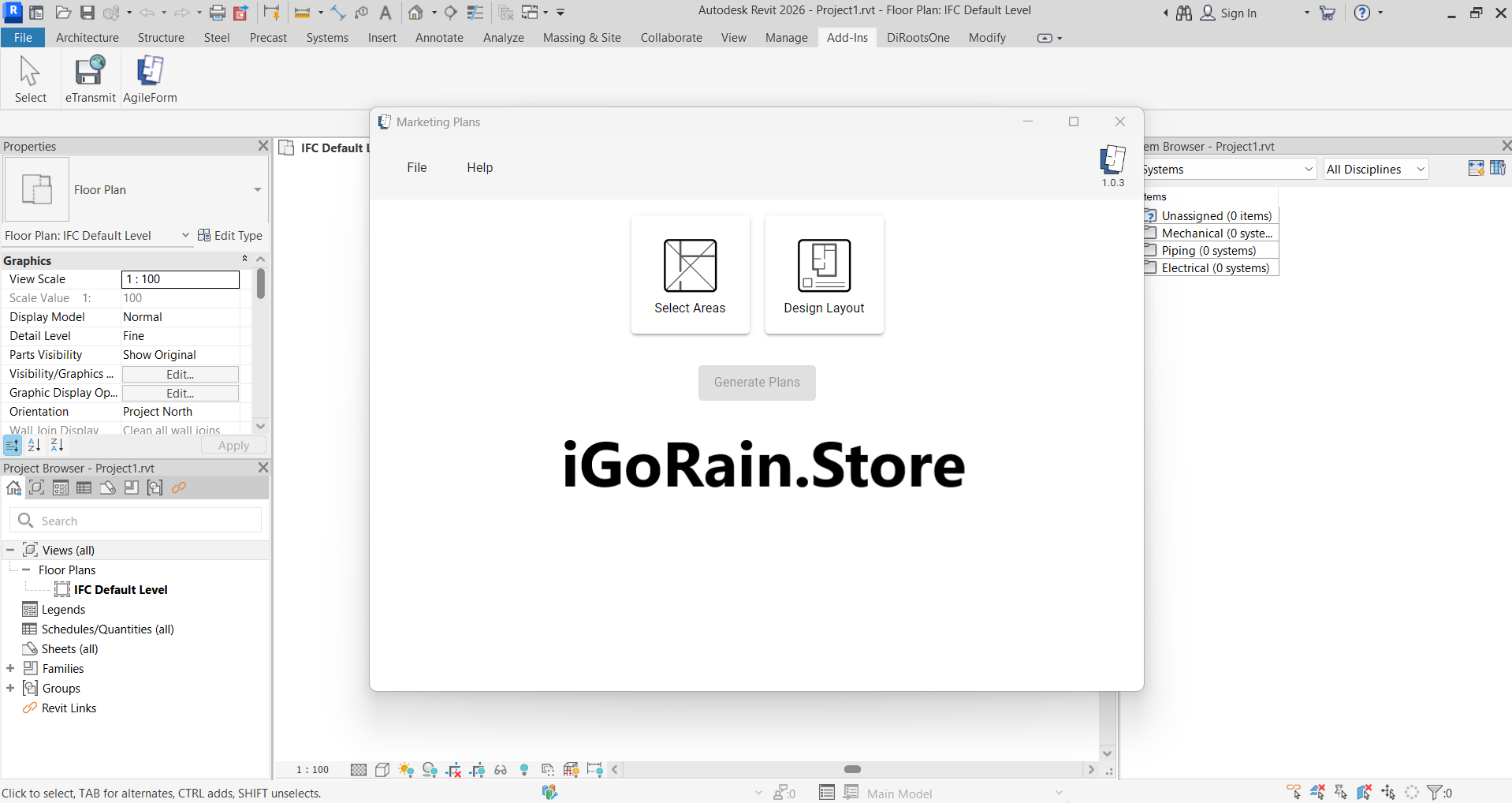Switch to the Architecture ribbon tab
This screenshot has width=1512, height=803.
tap(88, 38)
